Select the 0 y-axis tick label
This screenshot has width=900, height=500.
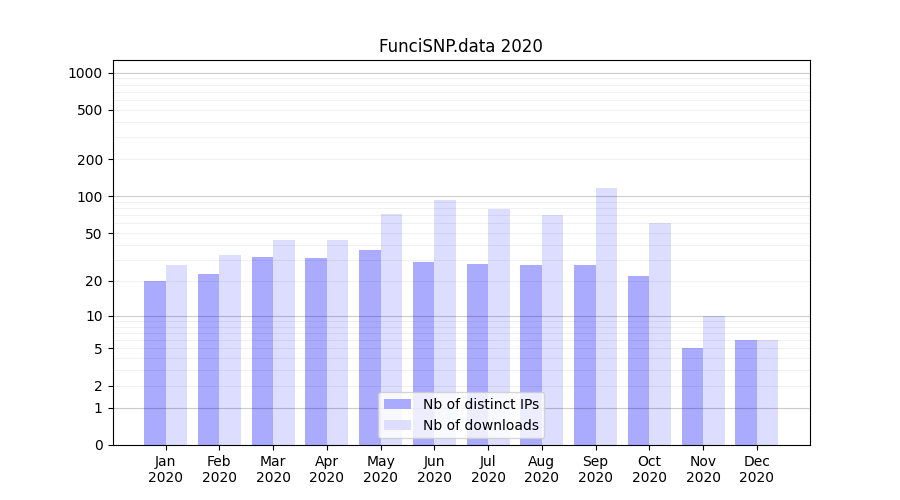[x=98, y=445]
